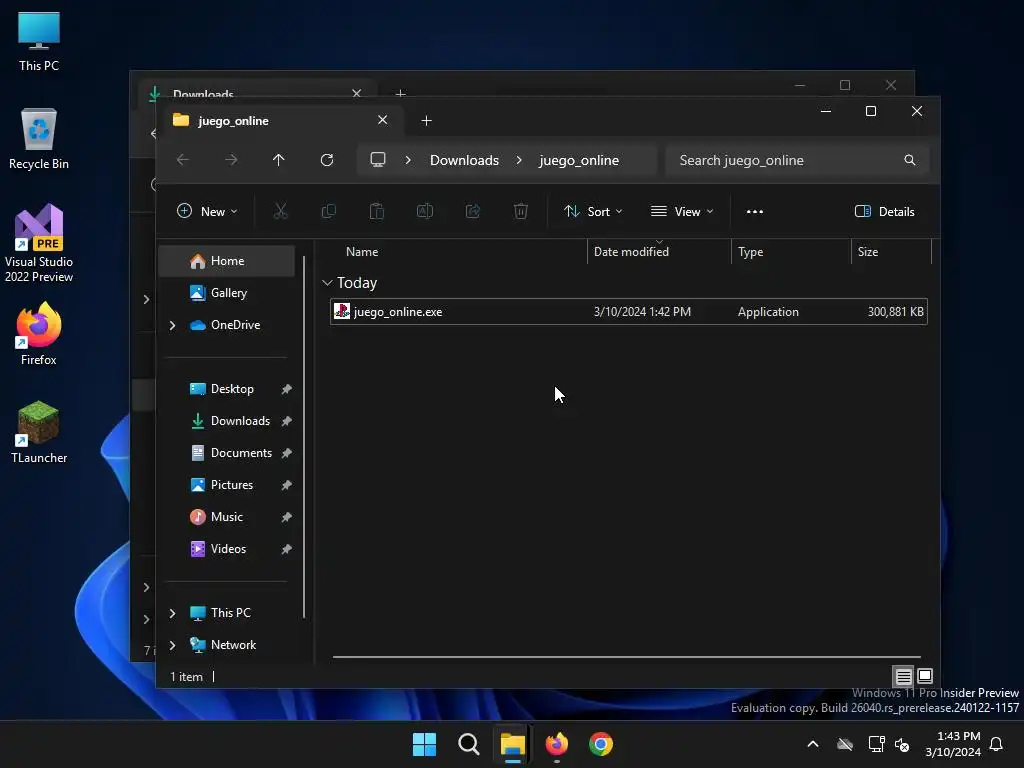
Task: Click the PC monitor icon in the address bar
Action: click(x=377, y=160)
